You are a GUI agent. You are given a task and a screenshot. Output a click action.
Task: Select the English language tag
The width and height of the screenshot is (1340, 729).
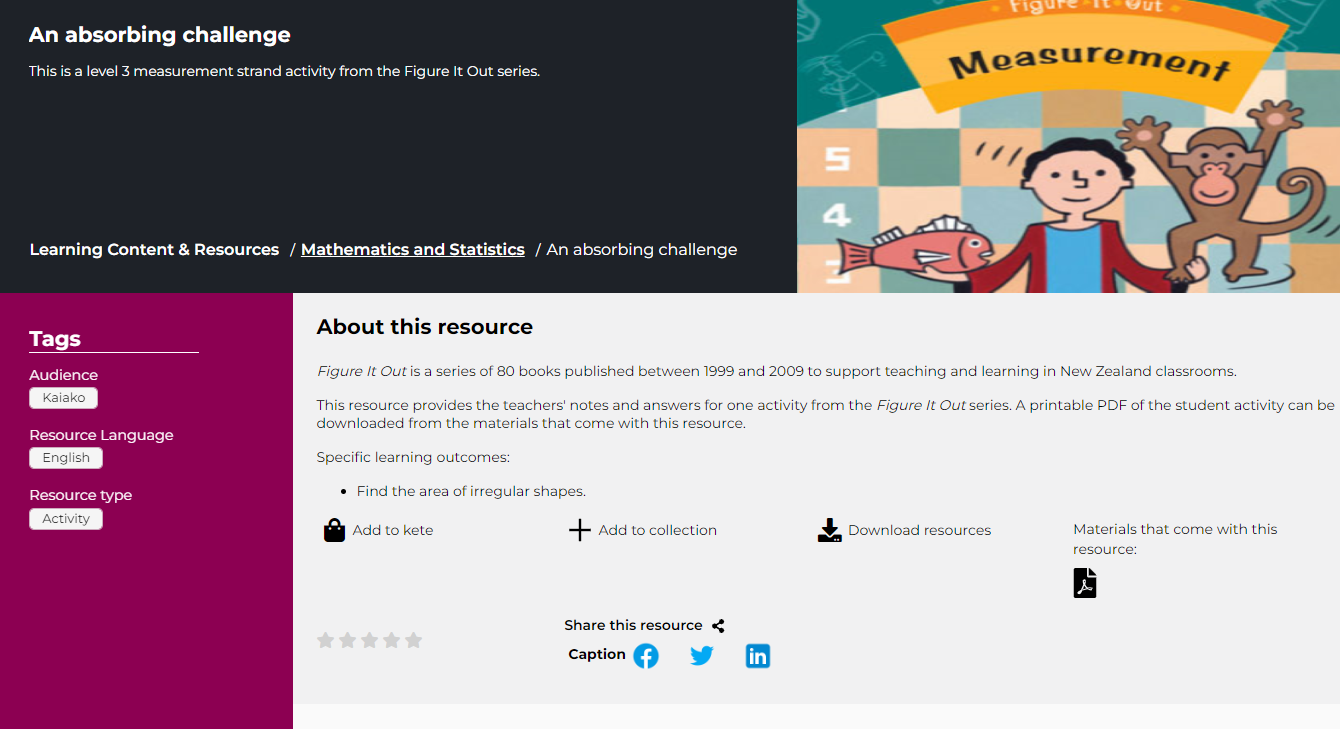66,458
